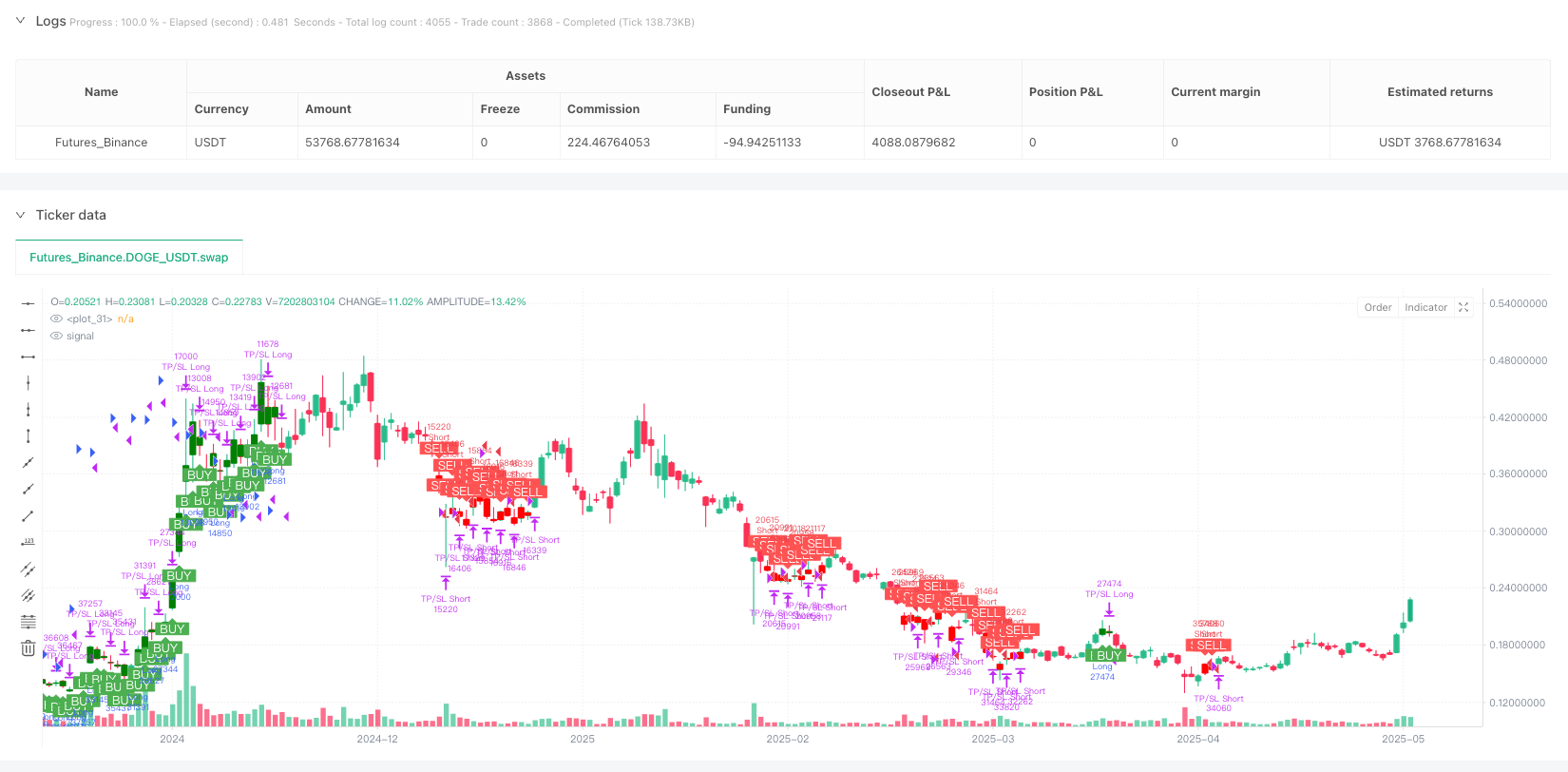Click the signal indicator label
The height and width of the screenshot is (772, 1568).
pyautogui.click(x=81, y=337)
